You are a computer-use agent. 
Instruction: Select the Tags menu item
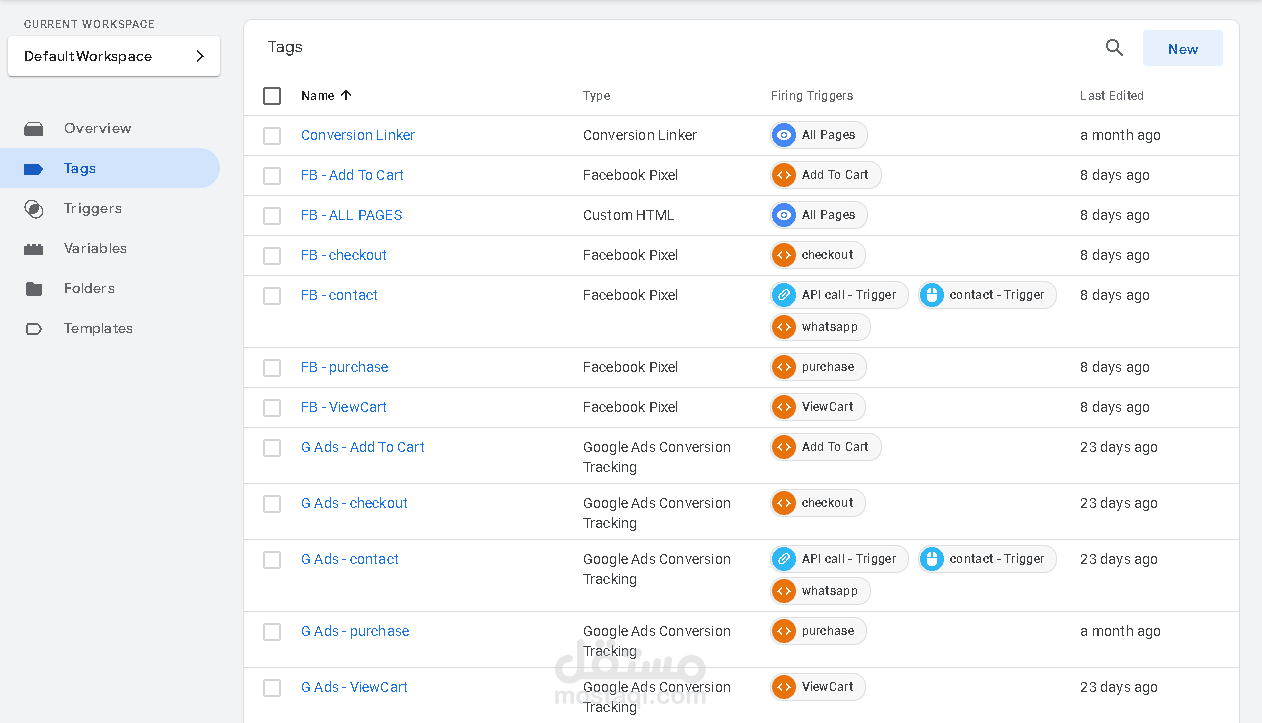tap(110, 168)
